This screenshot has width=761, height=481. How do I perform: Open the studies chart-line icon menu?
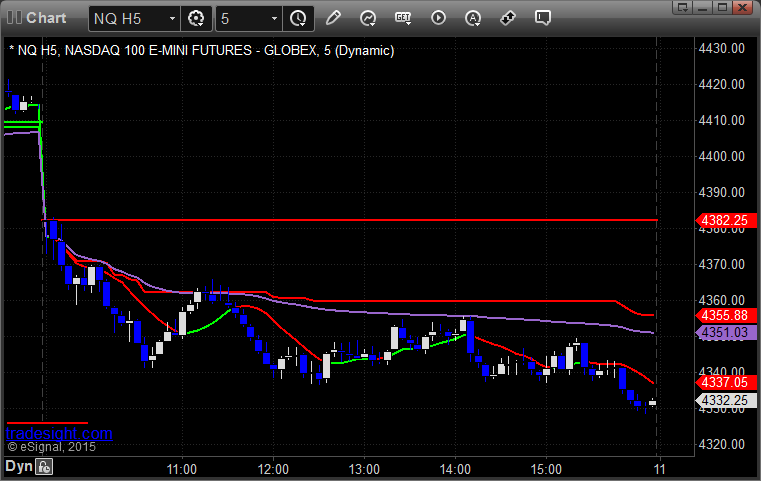tap(368, 18)
